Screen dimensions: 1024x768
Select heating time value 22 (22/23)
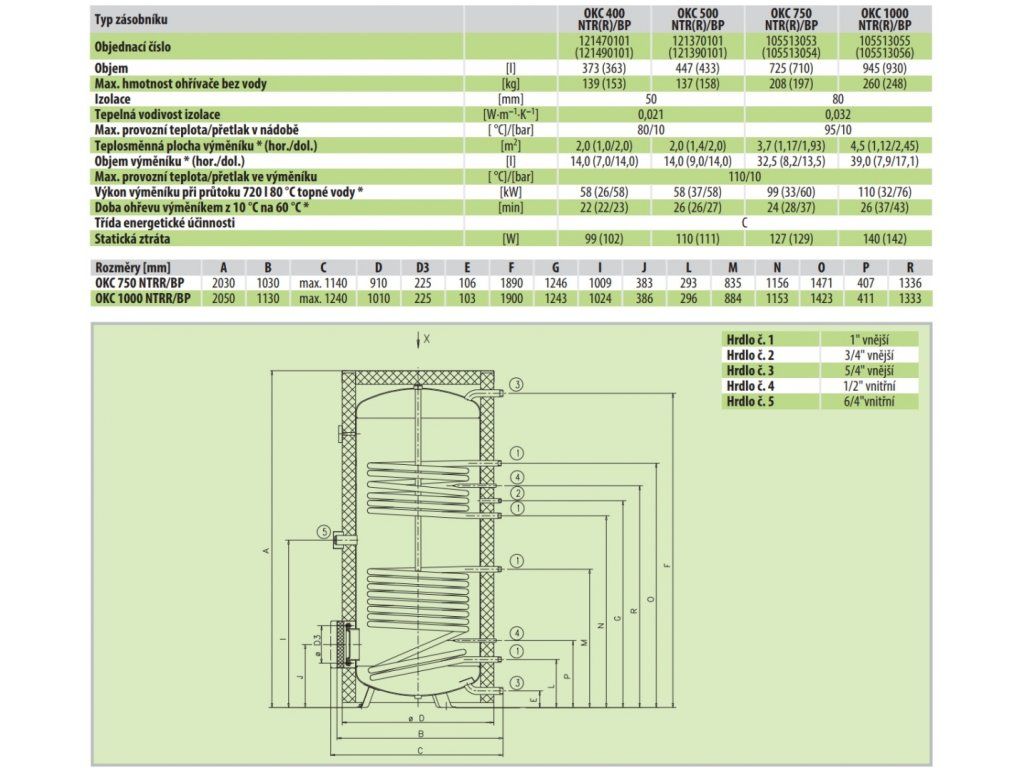pos(604,208)
